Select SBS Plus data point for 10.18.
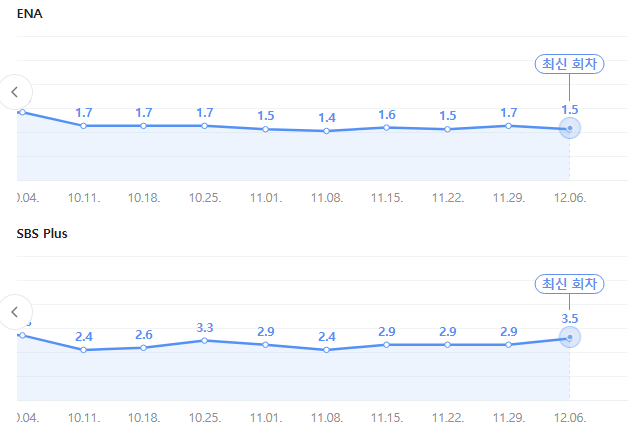Image resolution: width=628 pixels, height=436 pixels. (x=143, y=348)
